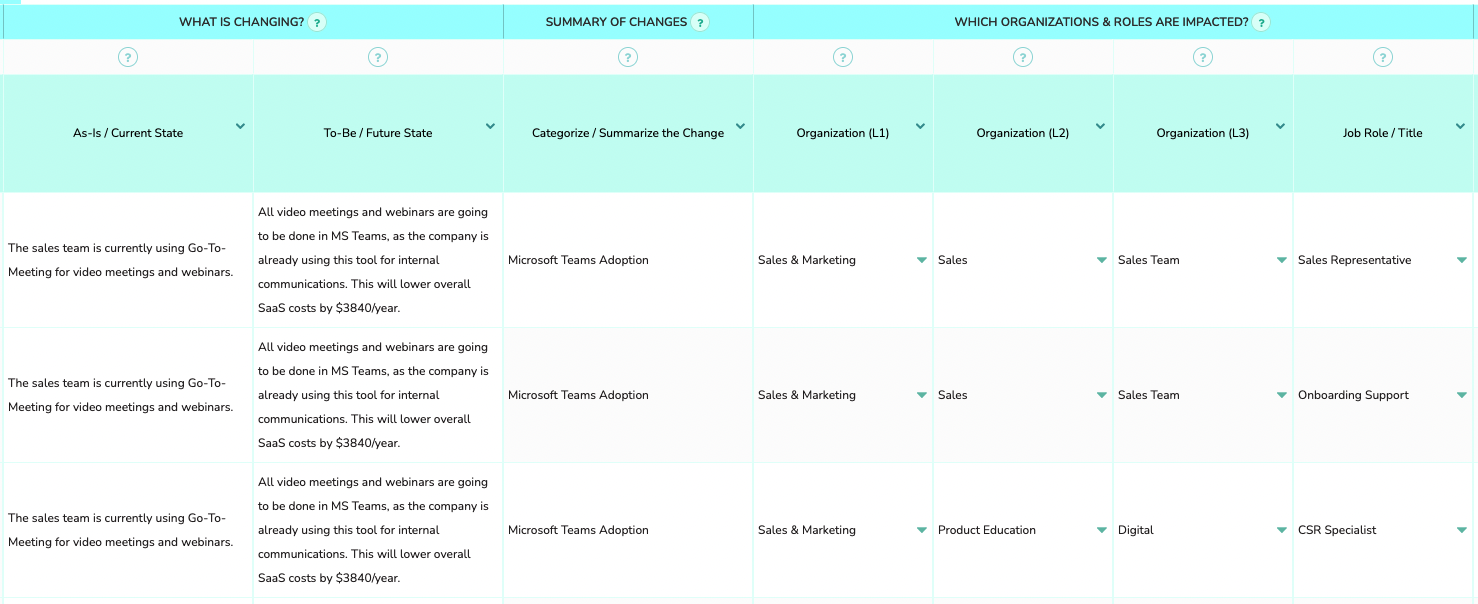Click the help icon beside "WHAT IS CHANGING?"
The width and height of the screenshot is (1478, 604).
click(316, 21)
